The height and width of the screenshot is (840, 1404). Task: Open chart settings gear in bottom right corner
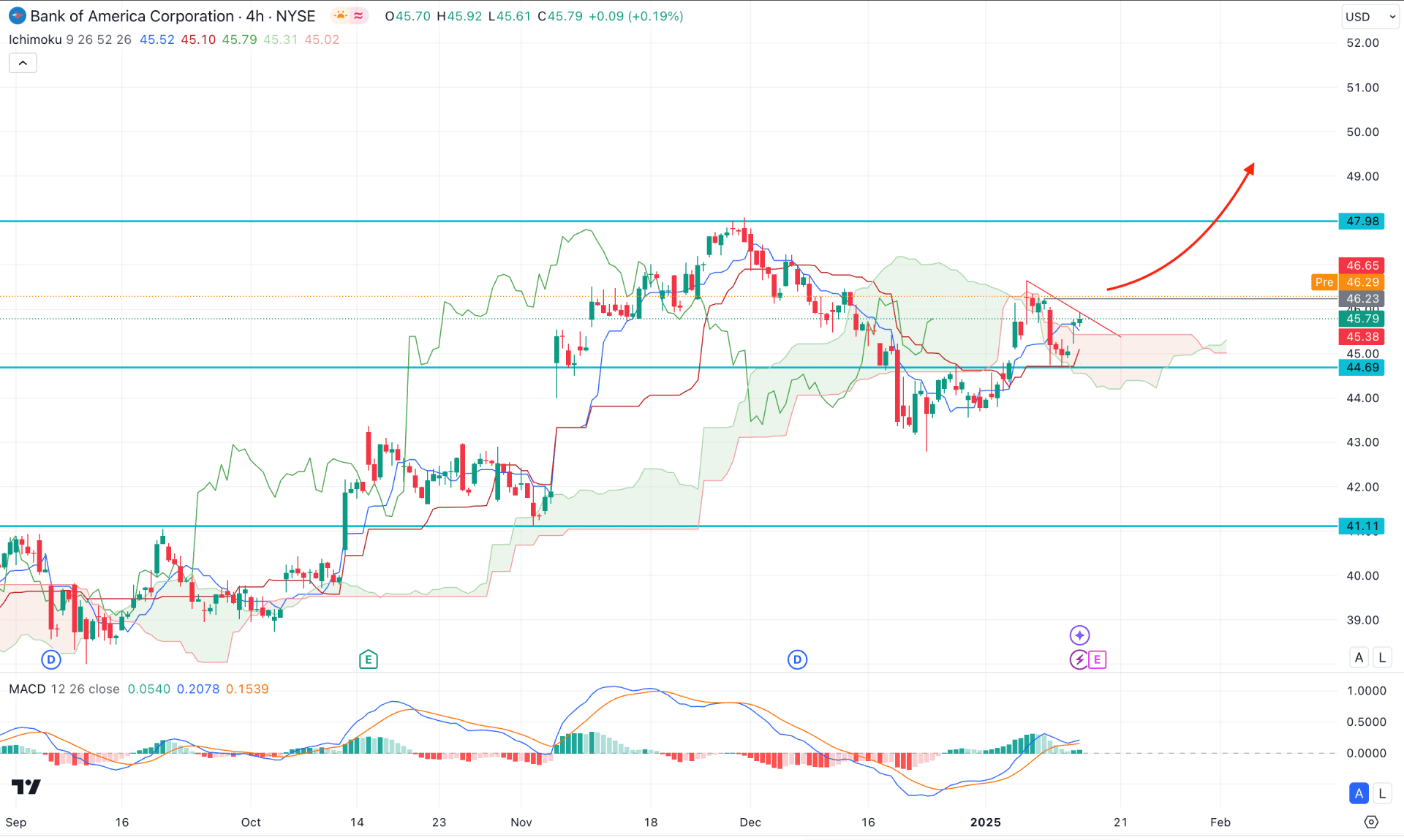1371,822
